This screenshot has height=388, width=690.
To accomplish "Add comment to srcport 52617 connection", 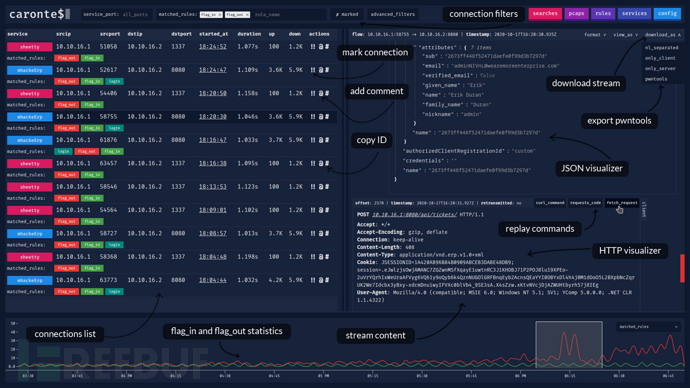I will coord(320,70).
